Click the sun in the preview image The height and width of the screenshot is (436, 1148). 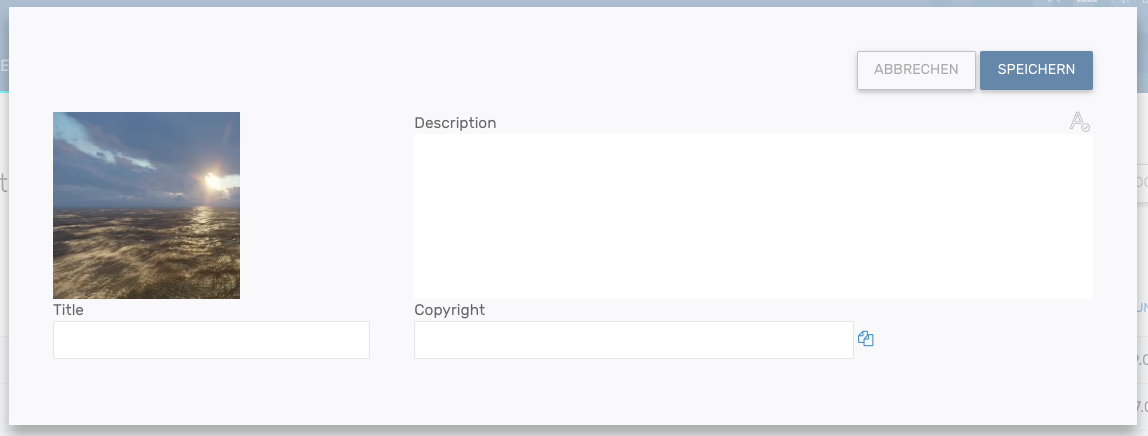(x=211, y=182)
